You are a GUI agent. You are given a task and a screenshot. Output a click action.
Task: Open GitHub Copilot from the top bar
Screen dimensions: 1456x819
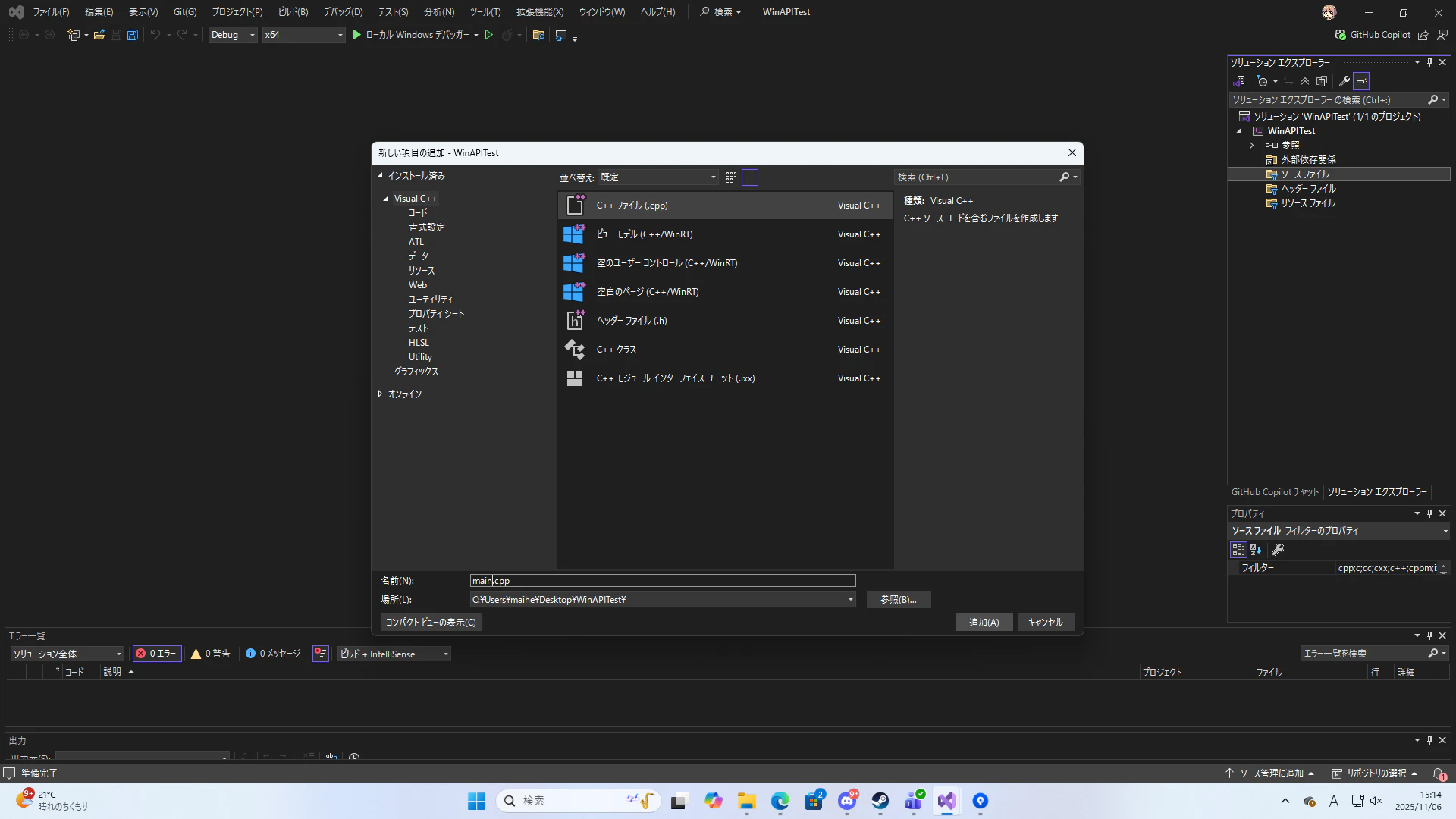click(1373, 35)
